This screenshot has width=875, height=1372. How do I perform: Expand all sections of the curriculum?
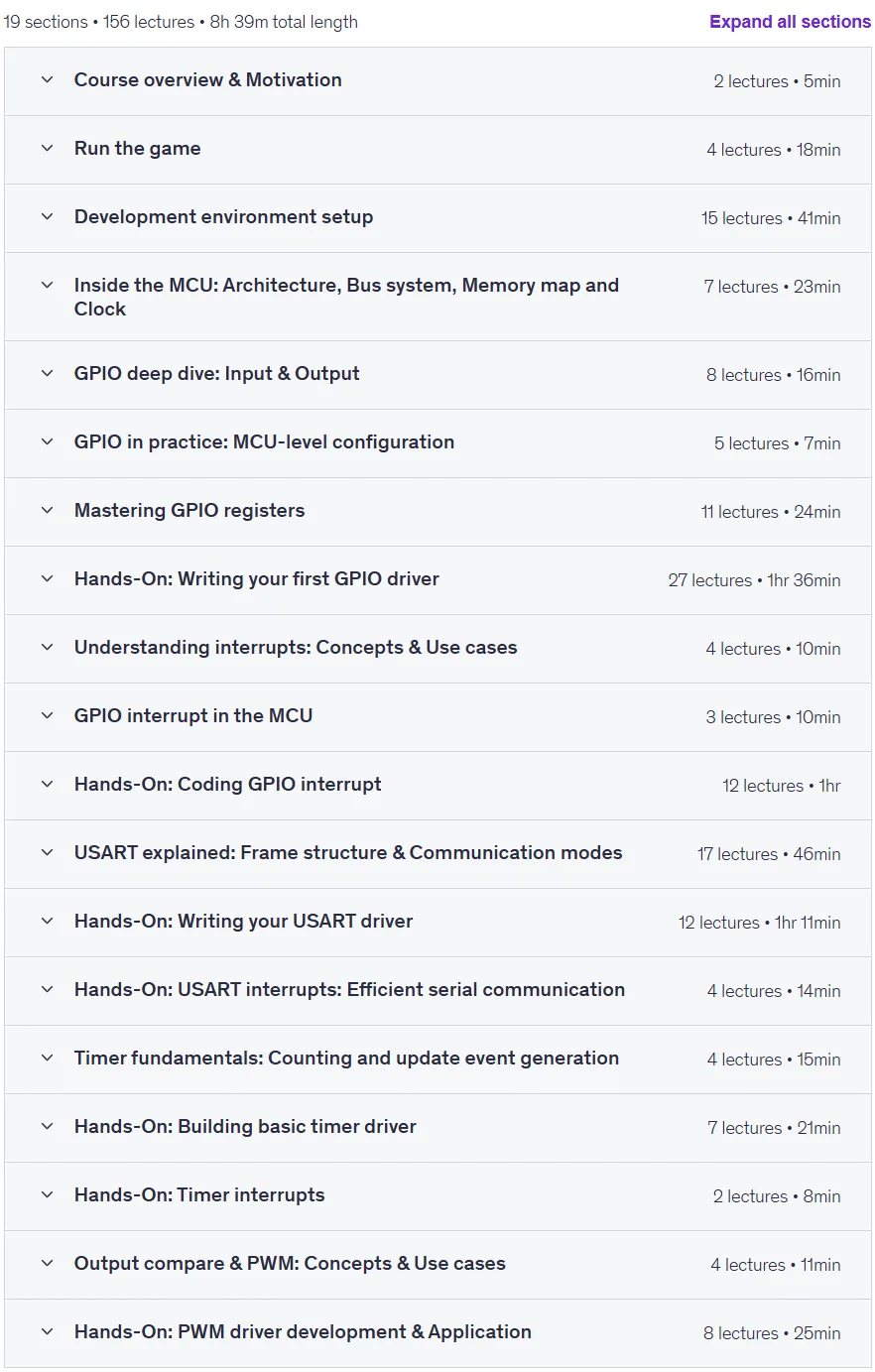790,22
